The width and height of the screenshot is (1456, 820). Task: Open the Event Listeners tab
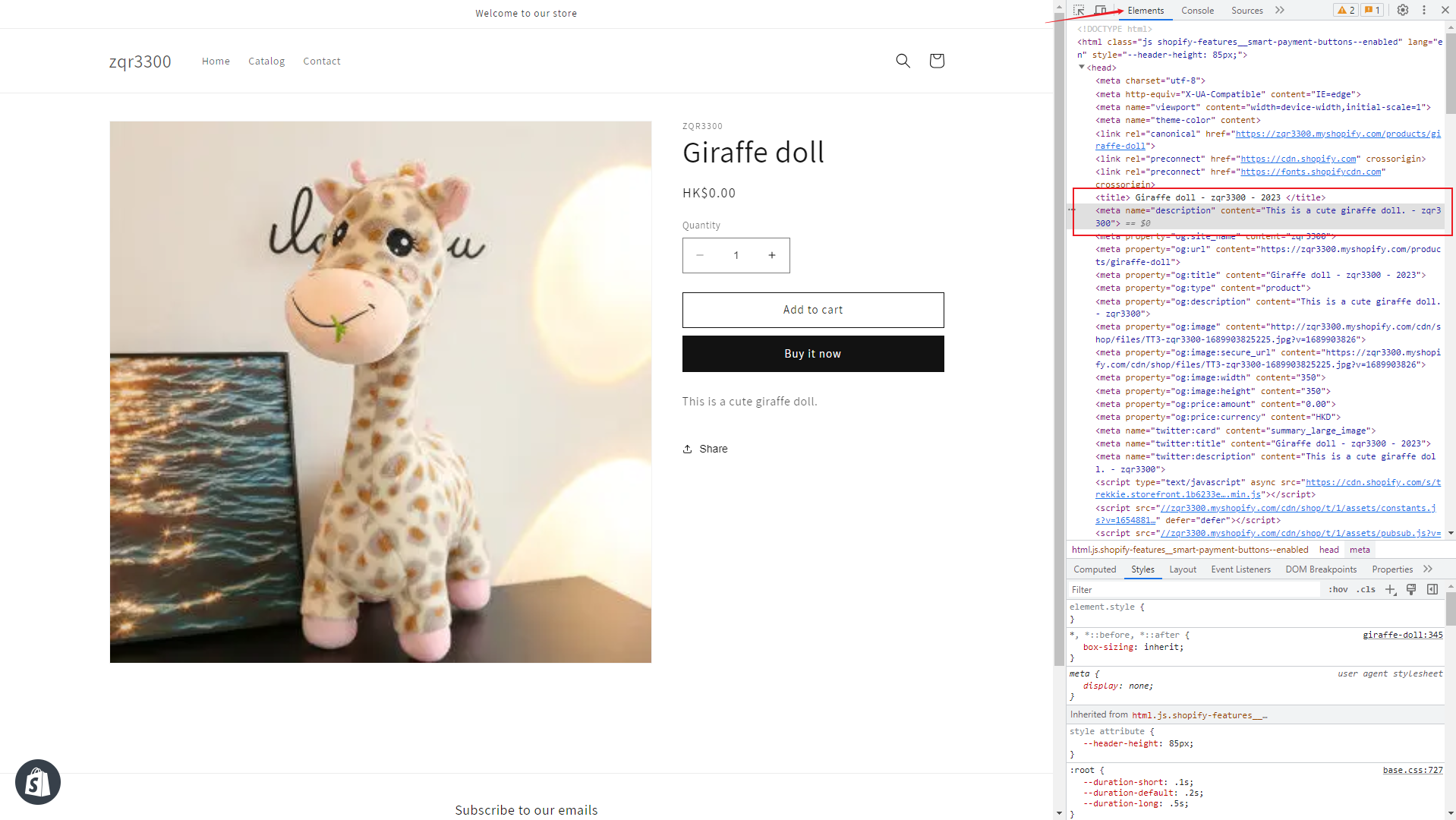[1240, 569]
